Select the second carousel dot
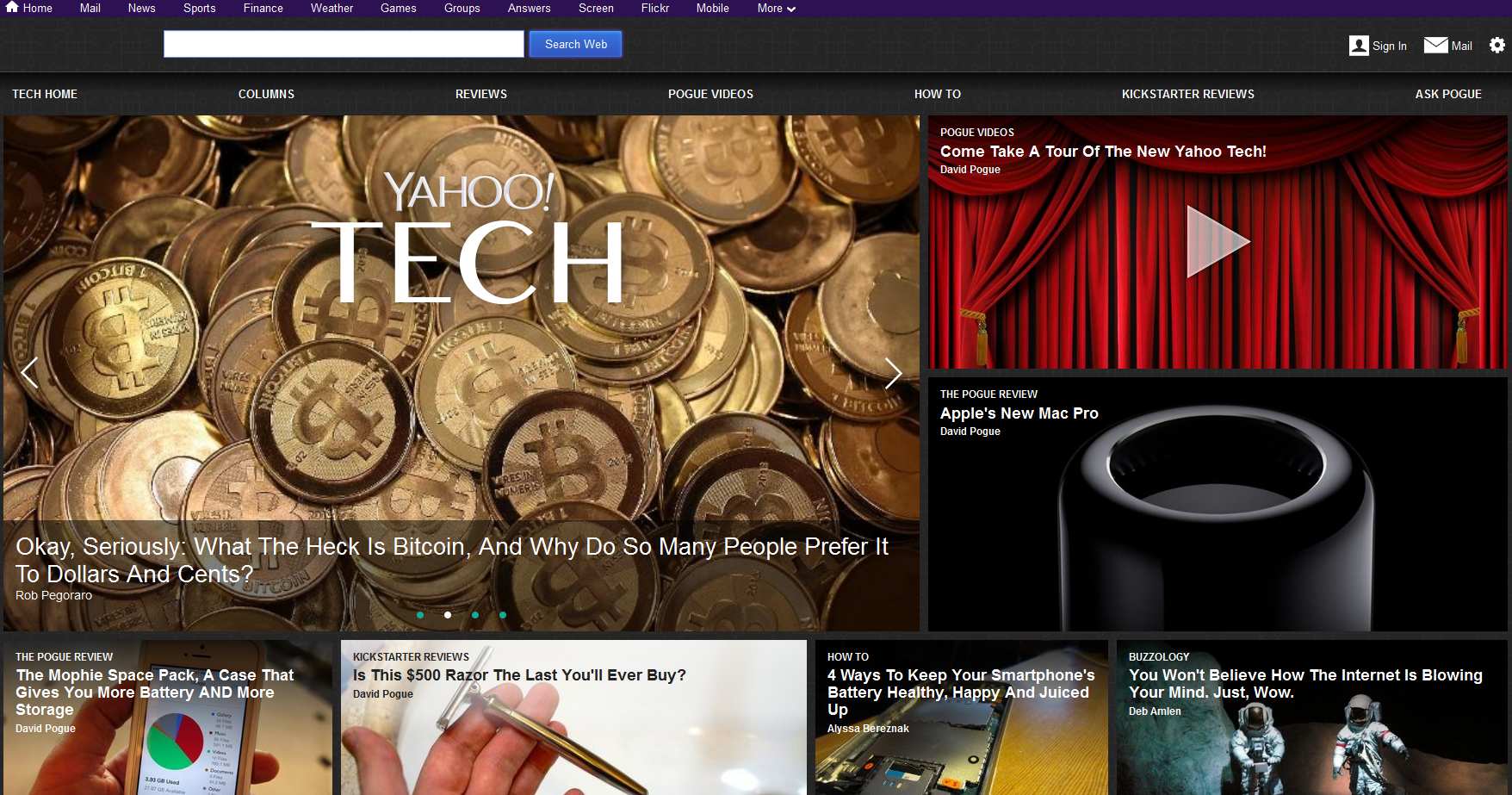 coord(448,615)
